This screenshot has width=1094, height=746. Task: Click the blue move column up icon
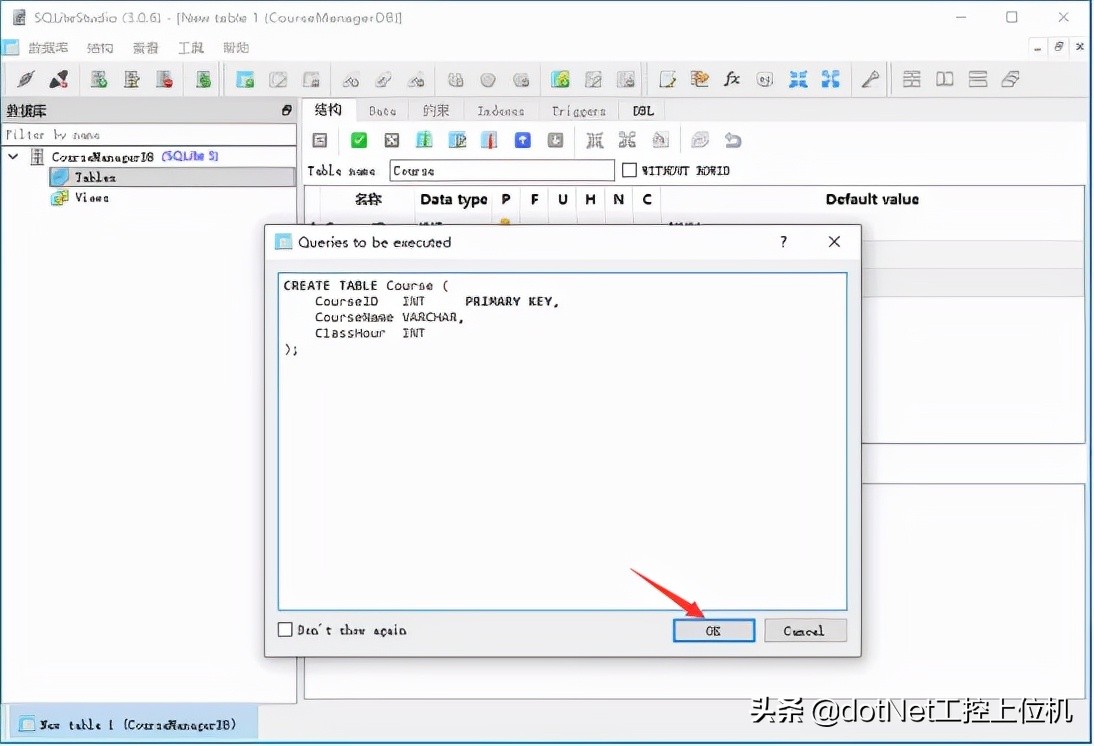tap(522, 140)
